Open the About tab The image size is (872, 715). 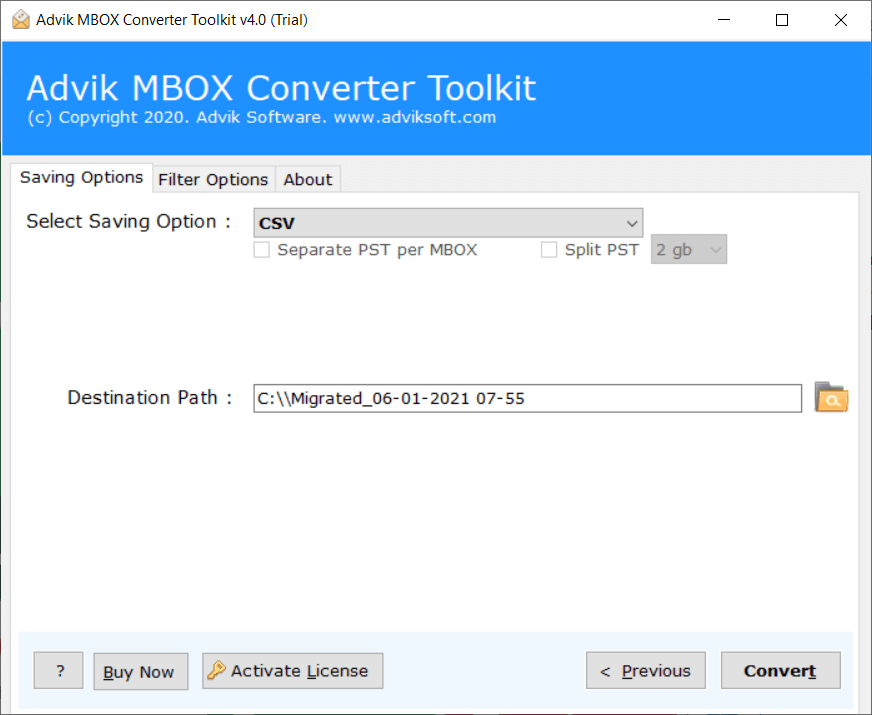pos(307,180)
